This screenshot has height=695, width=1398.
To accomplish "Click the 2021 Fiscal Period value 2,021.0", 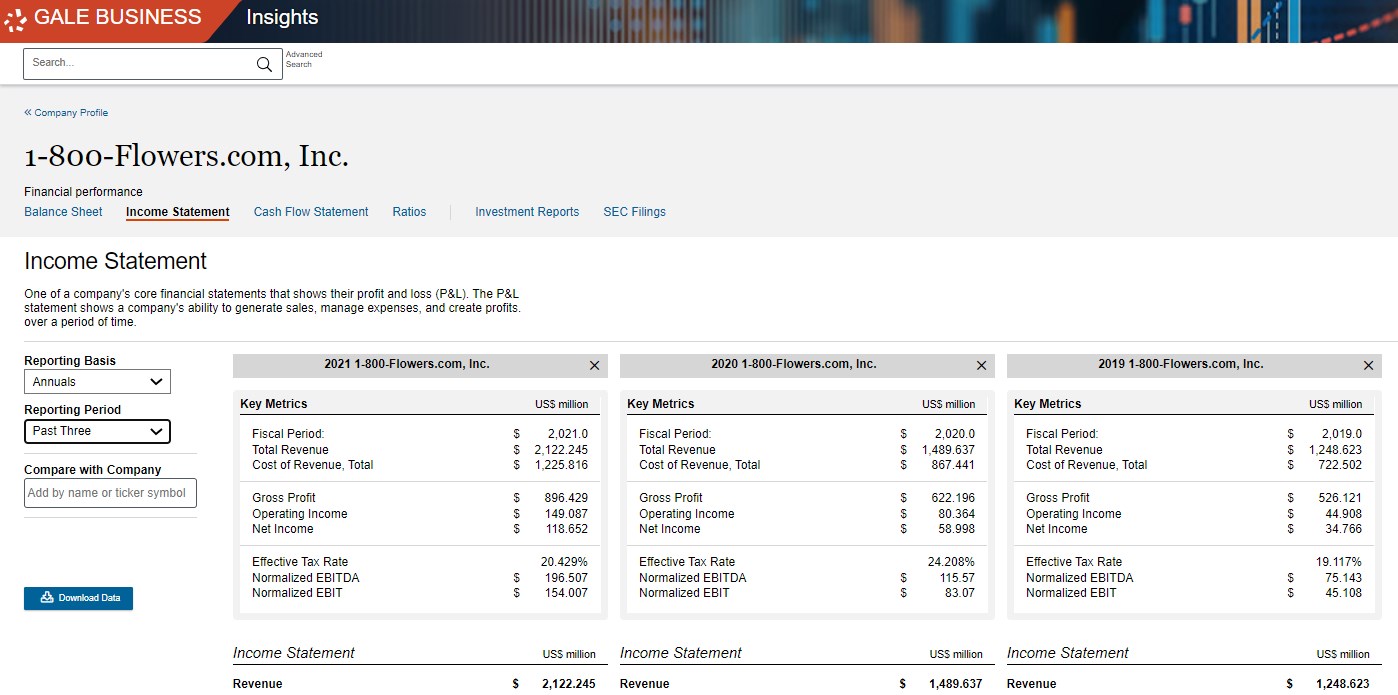I will coord(568,434).
